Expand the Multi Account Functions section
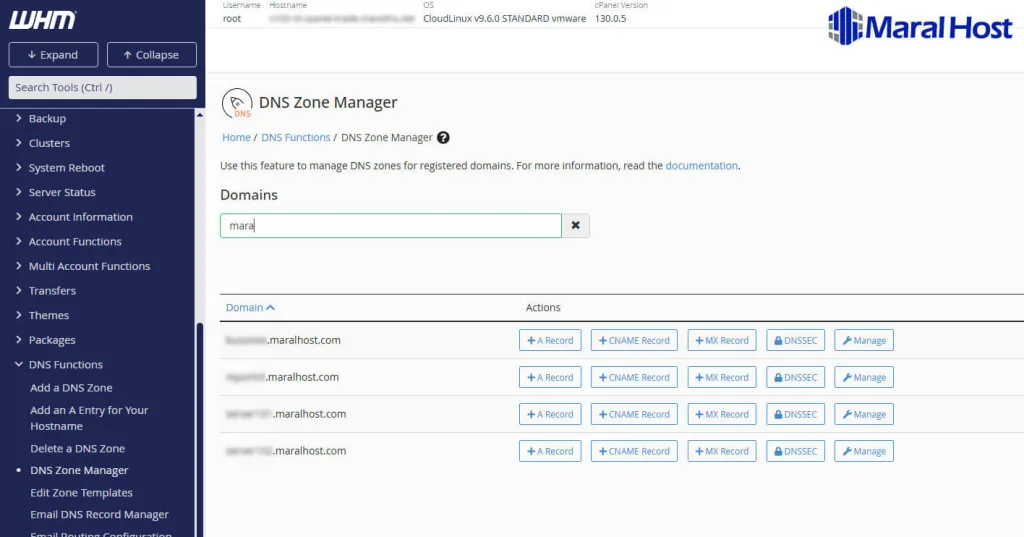The width and height of the screenshot is (1024, 537). [x=89, y=266]
